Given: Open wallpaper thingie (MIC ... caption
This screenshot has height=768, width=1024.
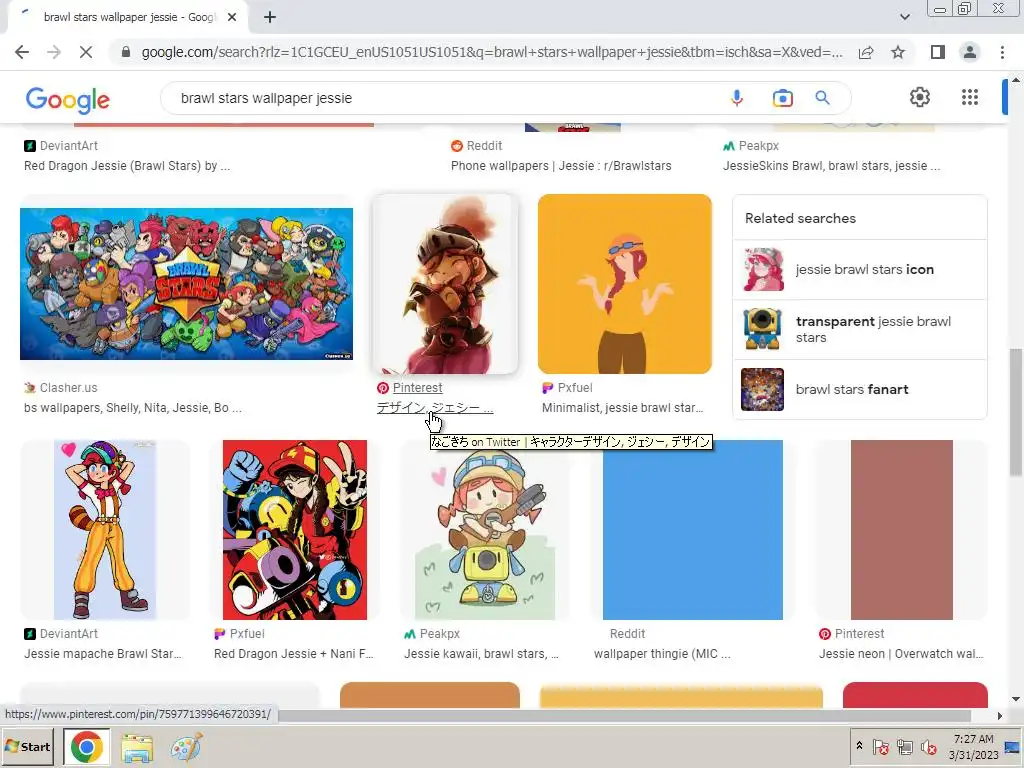Looking at the screenshot, I should (662, 654).
